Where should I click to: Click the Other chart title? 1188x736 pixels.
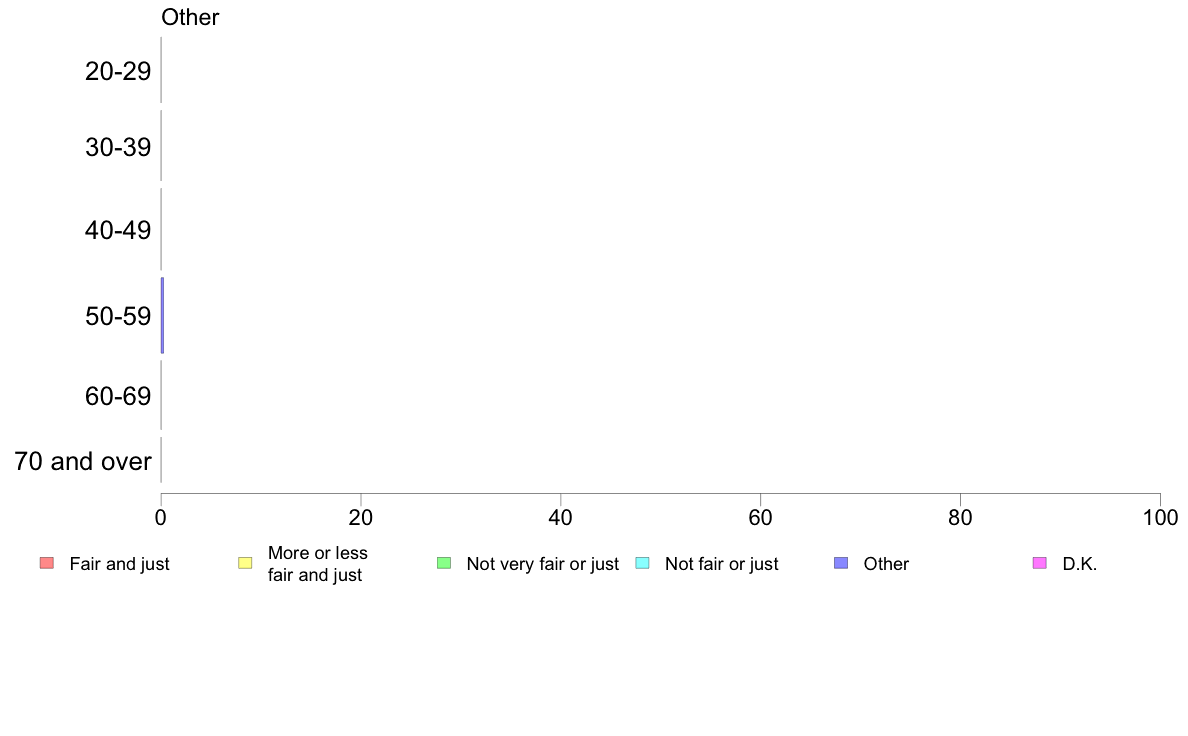point(190,17)
